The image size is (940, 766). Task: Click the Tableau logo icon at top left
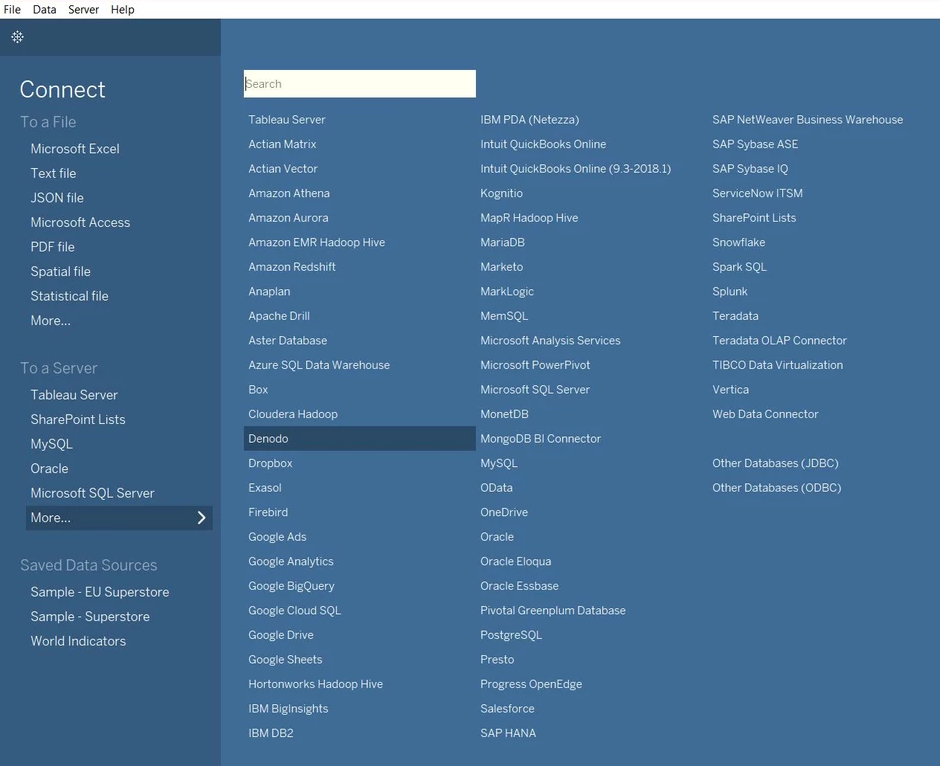tap(17, 37)
